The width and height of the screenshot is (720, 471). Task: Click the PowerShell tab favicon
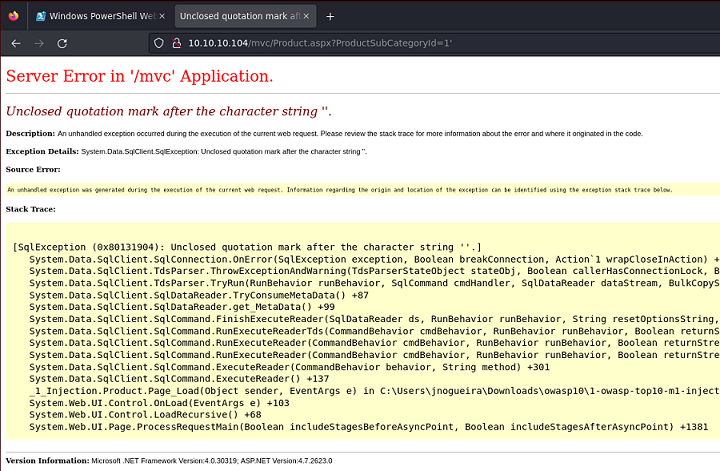click(41, 16)
